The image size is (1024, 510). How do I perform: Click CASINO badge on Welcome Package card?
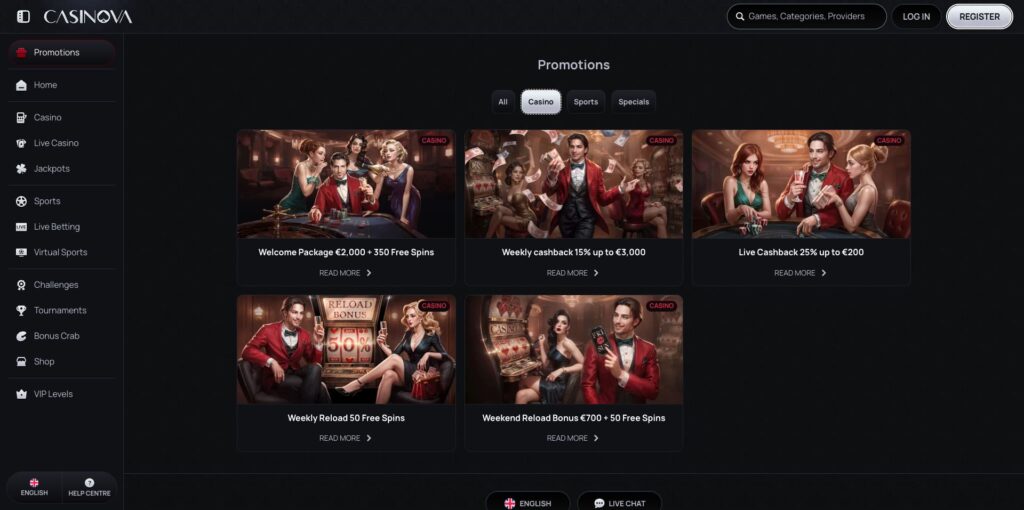(434, 140)
